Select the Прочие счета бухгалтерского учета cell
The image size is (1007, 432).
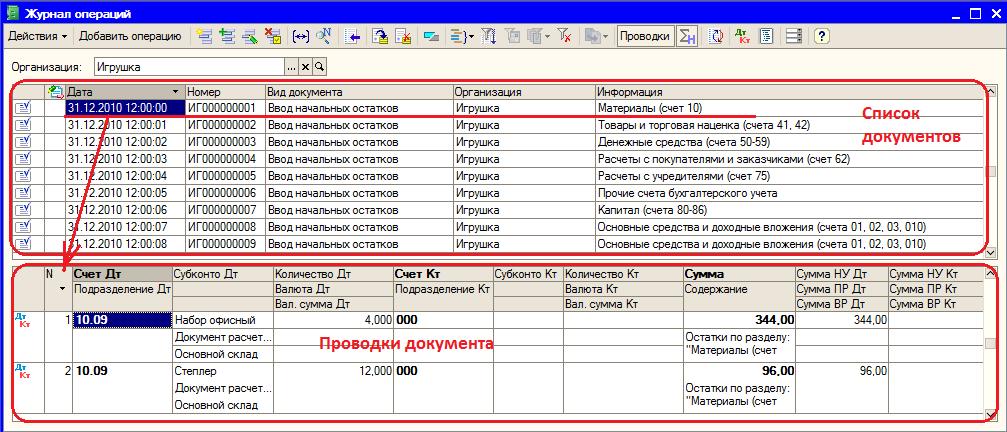(790, 193)
